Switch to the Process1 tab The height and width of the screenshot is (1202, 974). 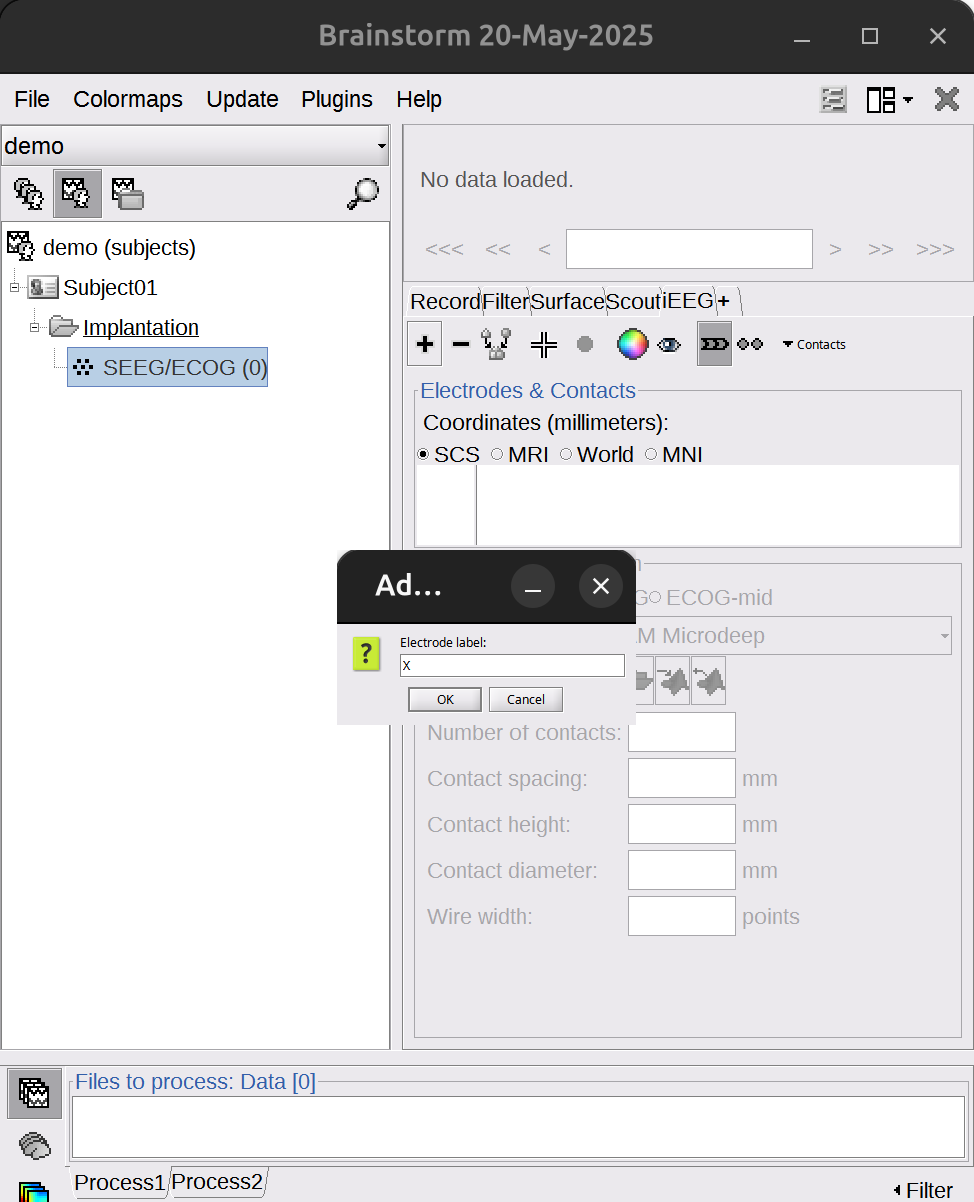119,1182
